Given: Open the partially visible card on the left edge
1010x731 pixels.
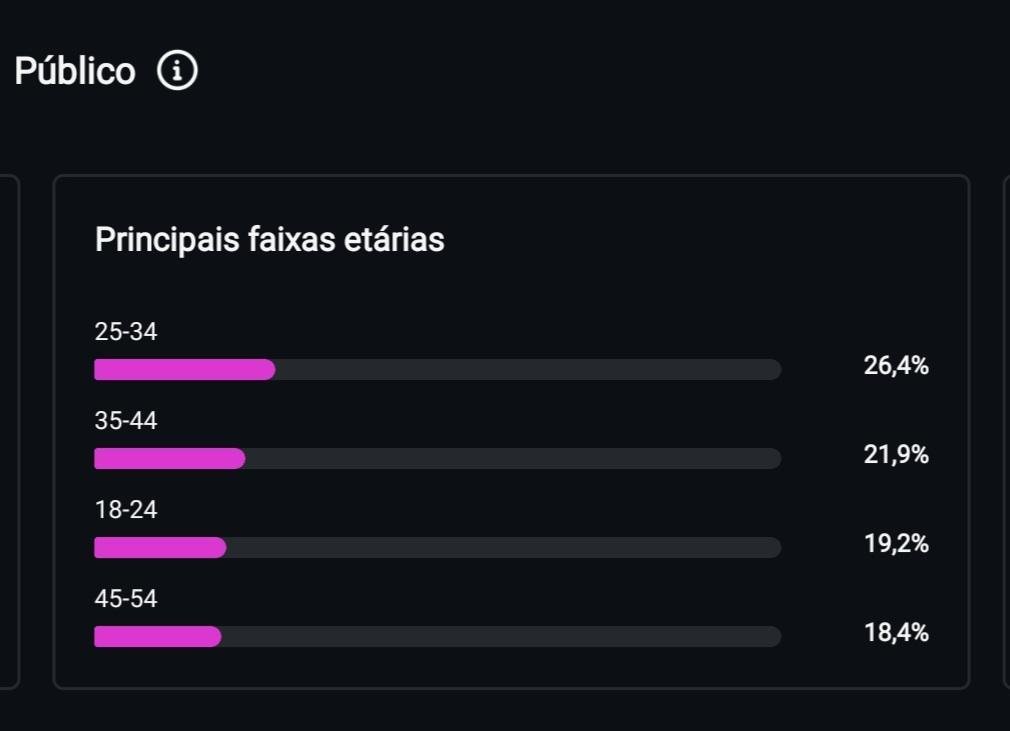Looking at the screenshot, I should click(x=9, y=432).
